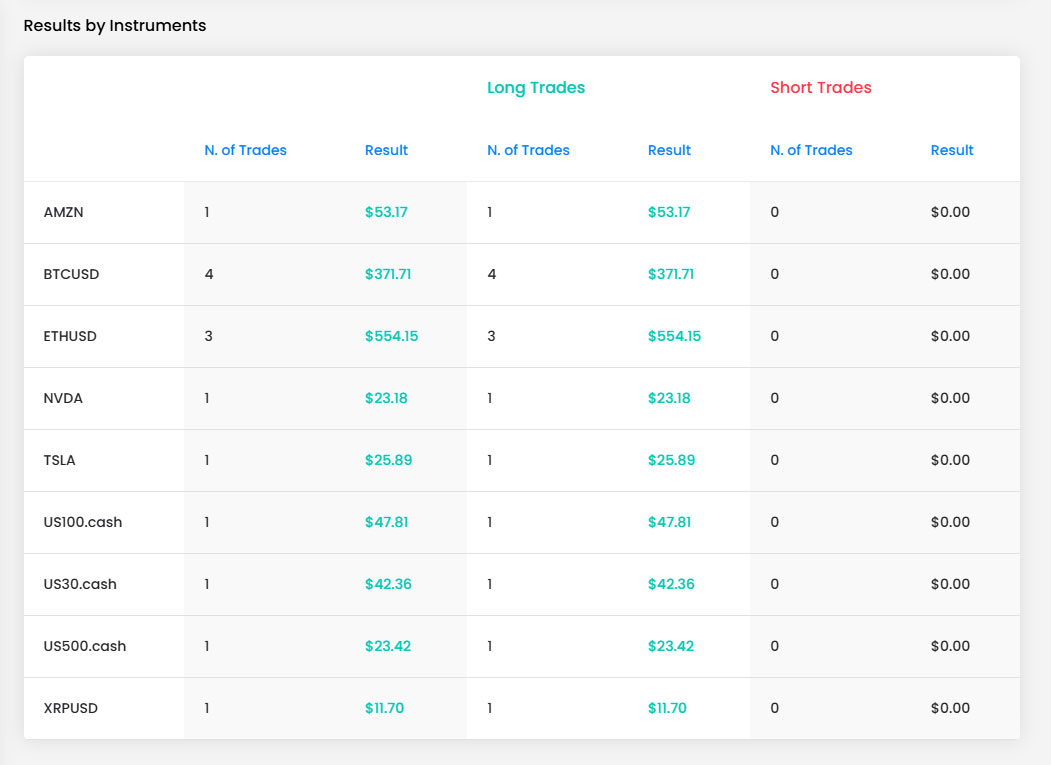The height and width of the screenshot is (765, 1051).
Task: Click BTCUSD long result $371.71
Action: click(671, 274)
